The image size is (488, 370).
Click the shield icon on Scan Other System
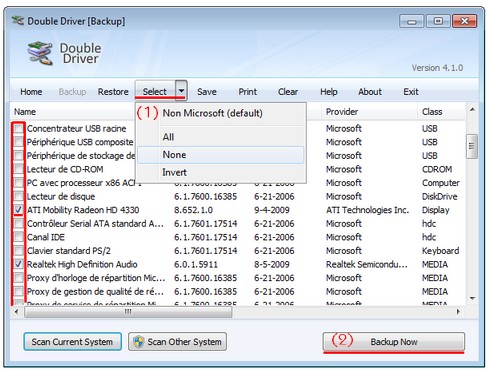point(138,342)
